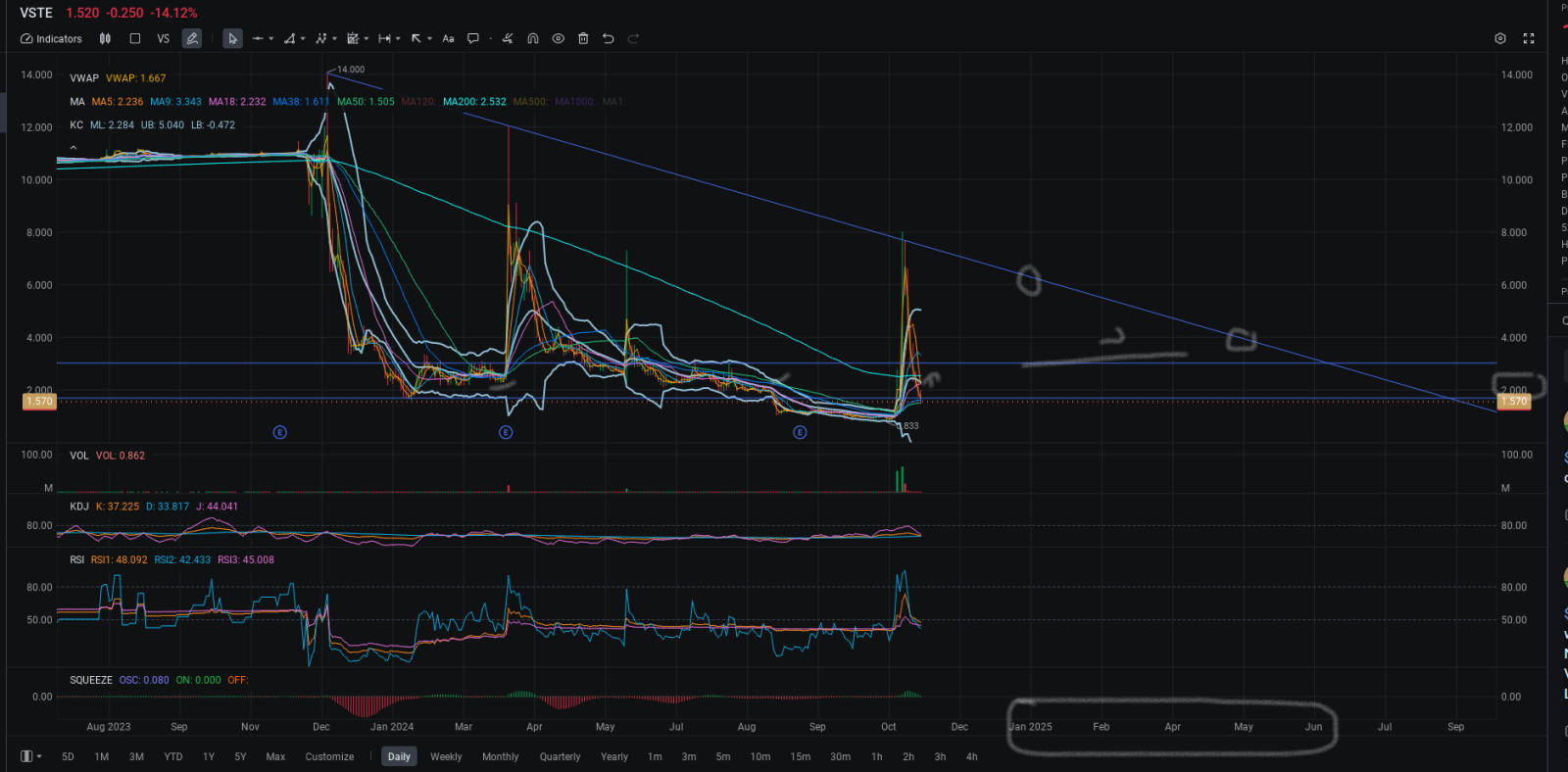1568x772 pixels.
Task: Select the 1Y range
Action: (209, 756)
